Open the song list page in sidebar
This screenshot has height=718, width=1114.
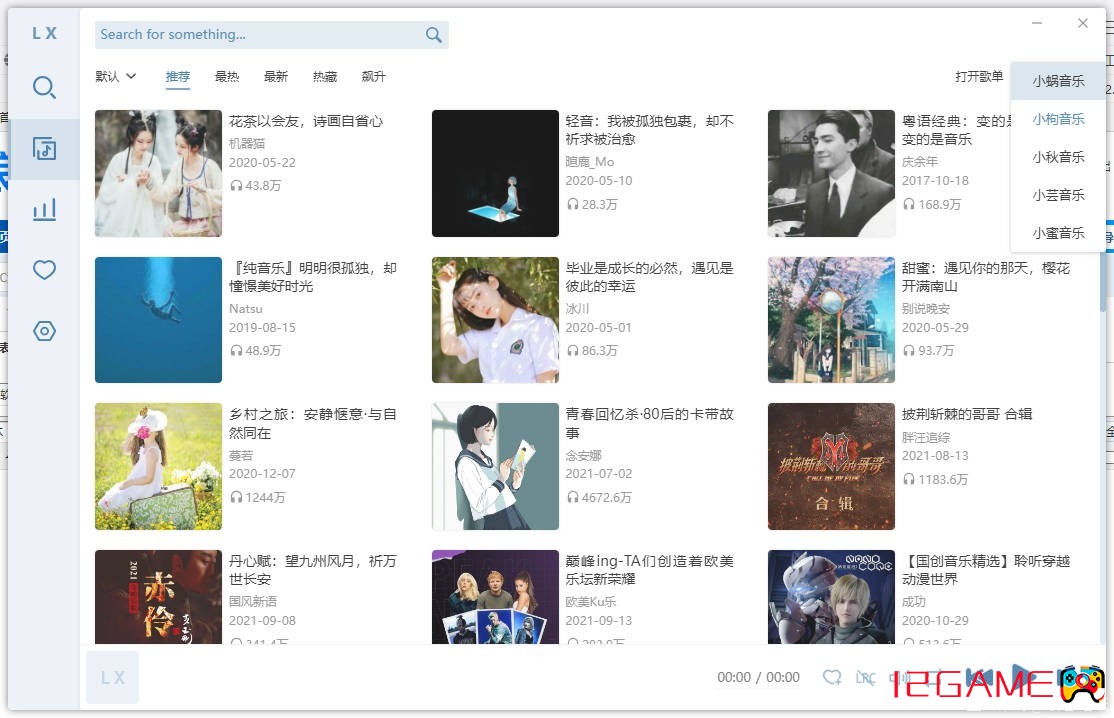coord(44,149)
